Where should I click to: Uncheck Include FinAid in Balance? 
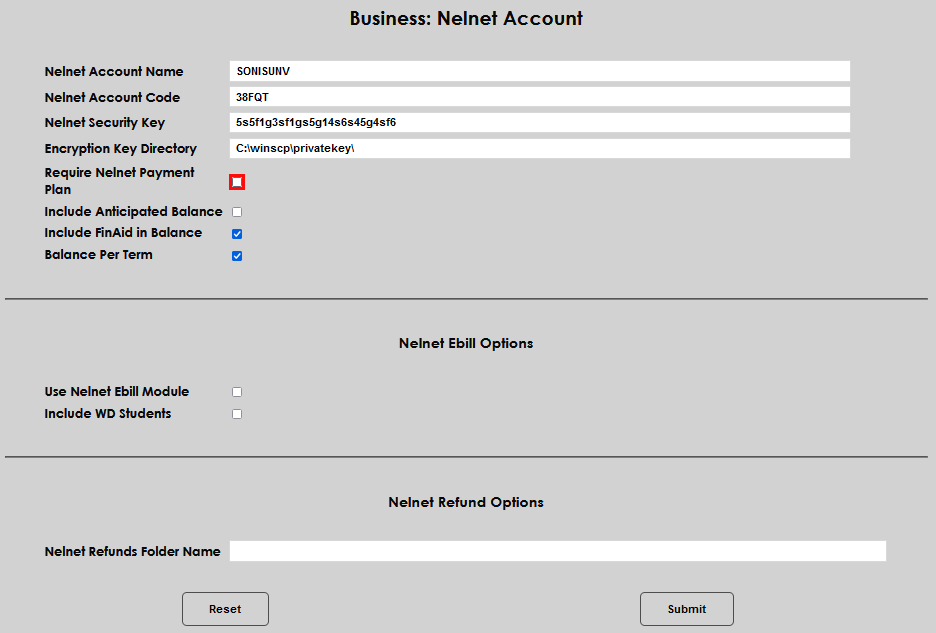pos(237,233)
